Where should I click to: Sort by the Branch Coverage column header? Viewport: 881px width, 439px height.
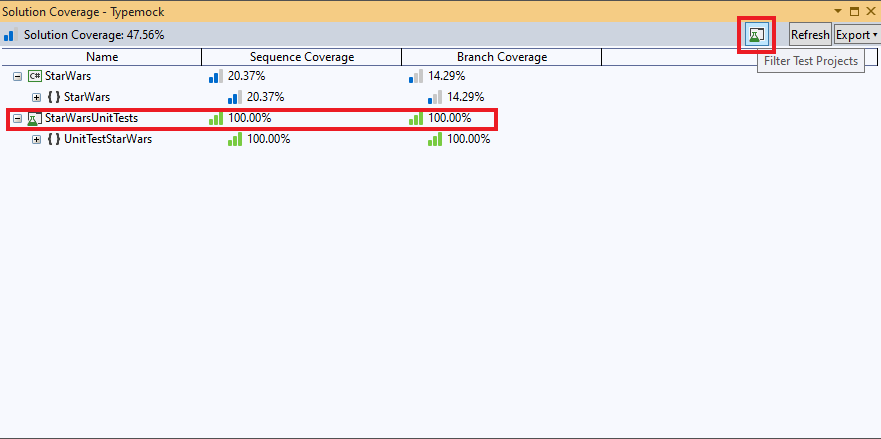click(501, 57)
